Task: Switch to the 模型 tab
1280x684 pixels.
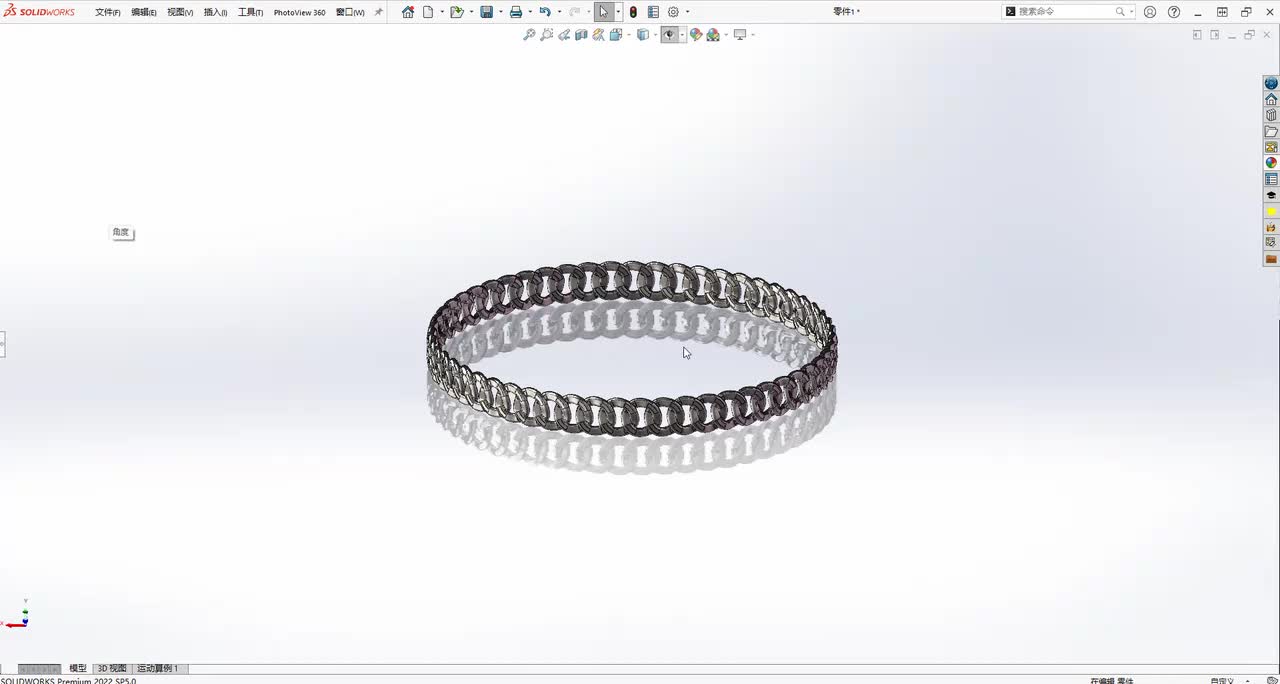Action: pyautogui.click(x=78, y=668)
